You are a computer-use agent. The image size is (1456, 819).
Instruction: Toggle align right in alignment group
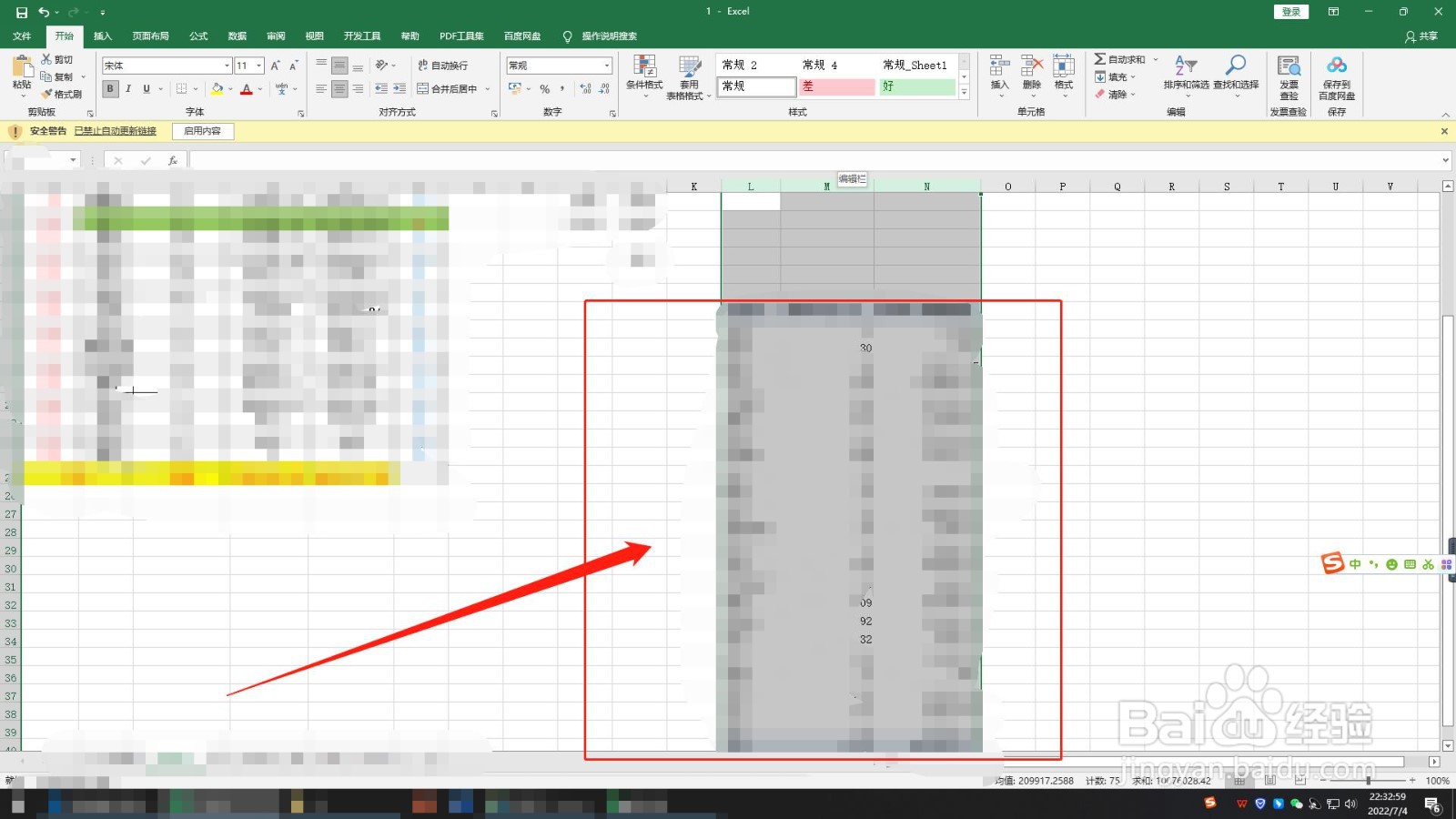(358, 89)
